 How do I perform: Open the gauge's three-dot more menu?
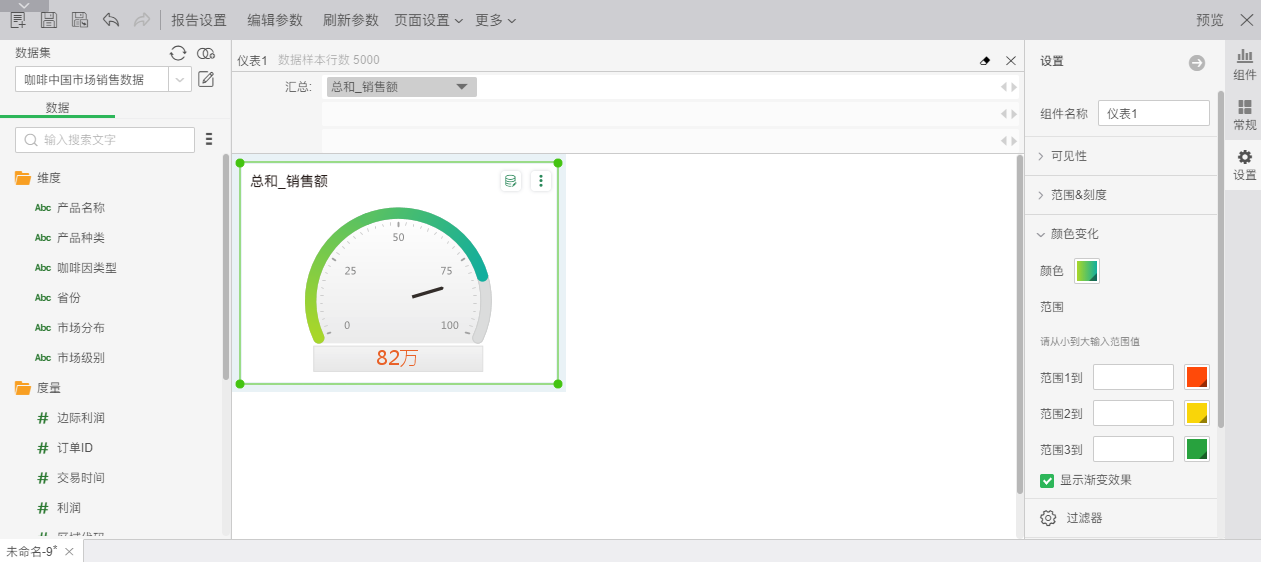point(541,181)
